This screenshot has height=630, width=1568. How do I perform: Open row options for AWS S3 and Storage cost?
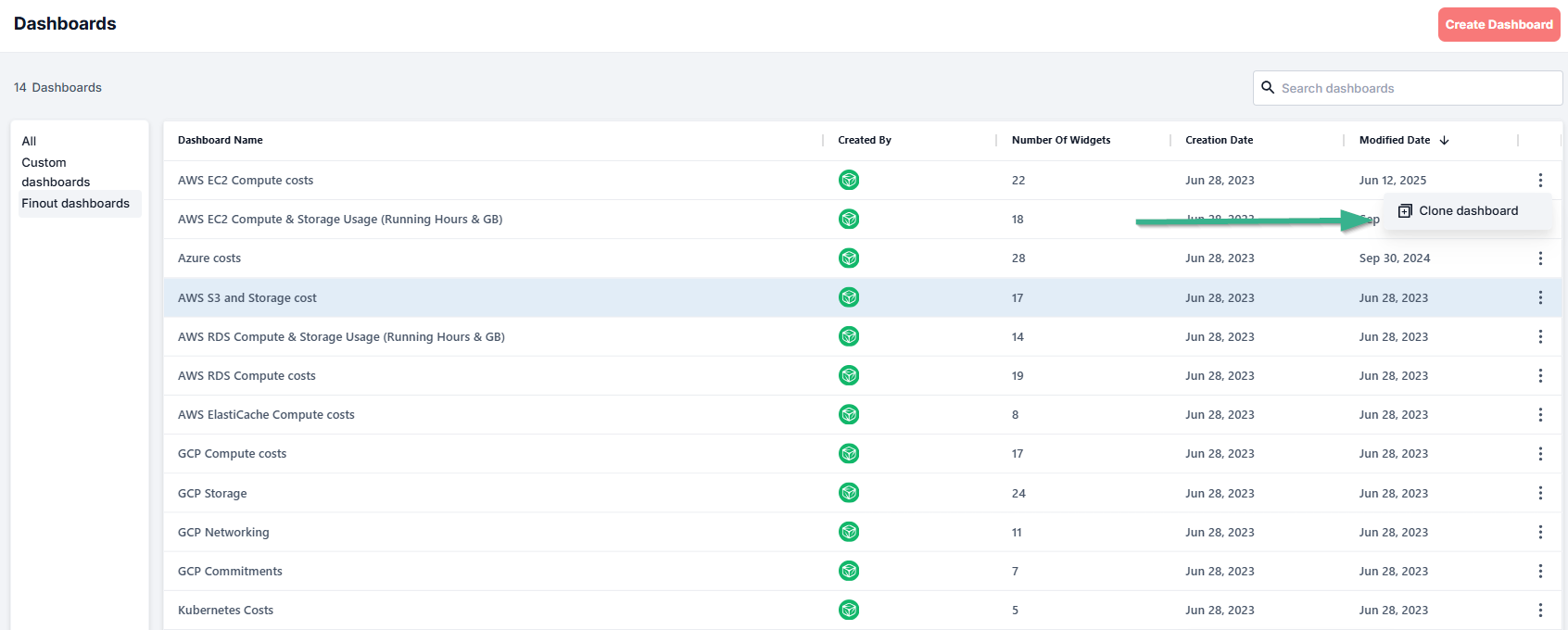point(1540,297)
